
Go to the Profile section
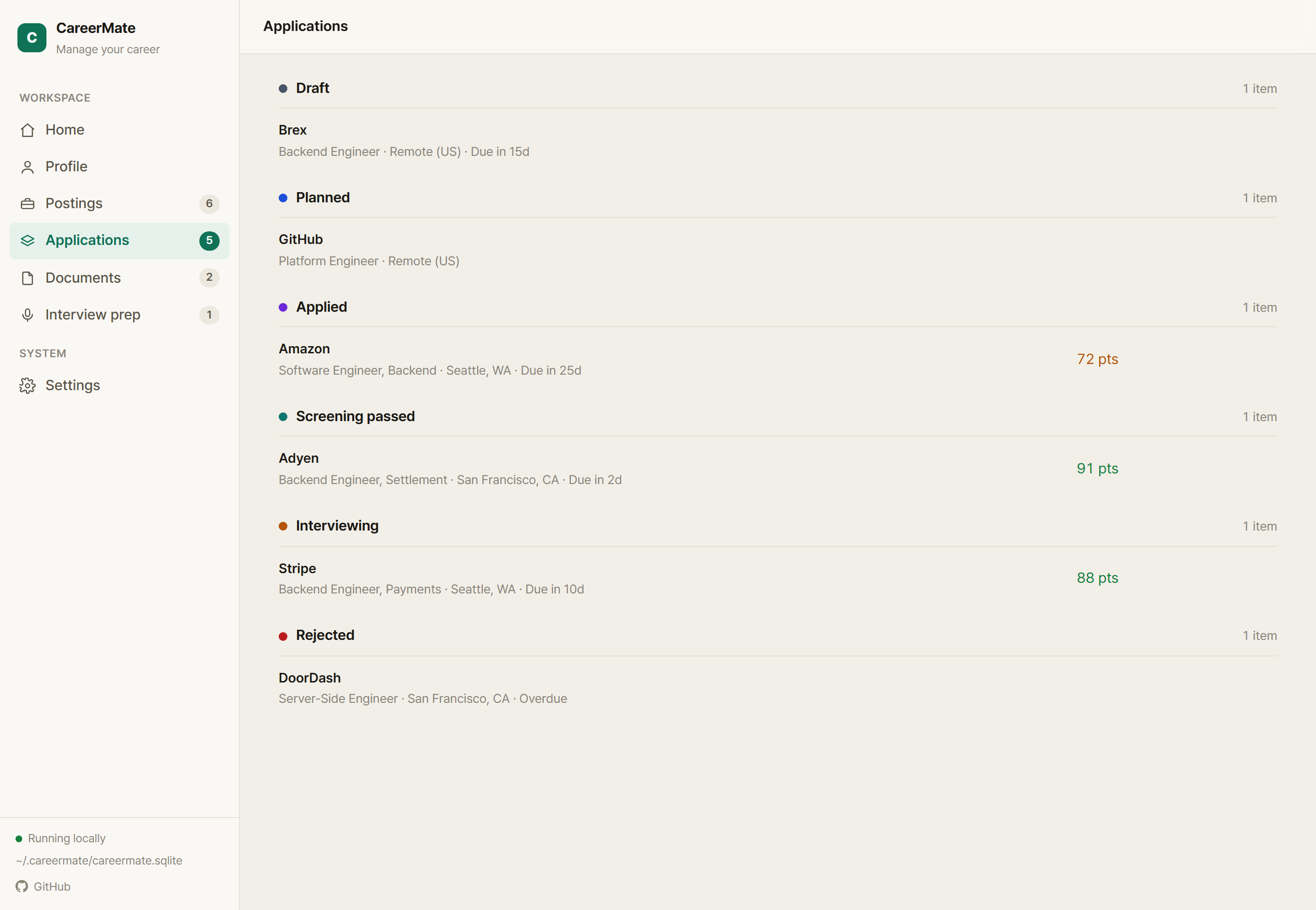[x=120, y=167]
